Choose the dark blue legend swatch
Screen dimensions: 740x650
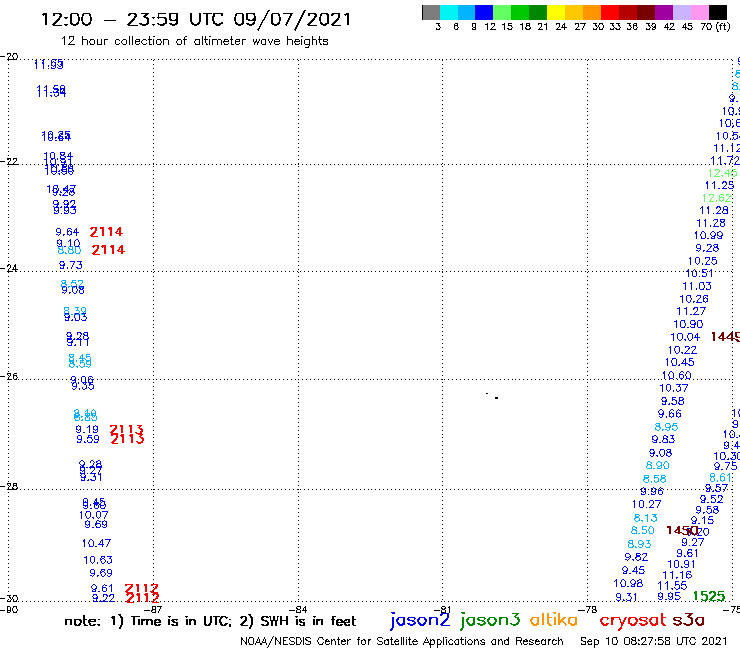[485, 12]
